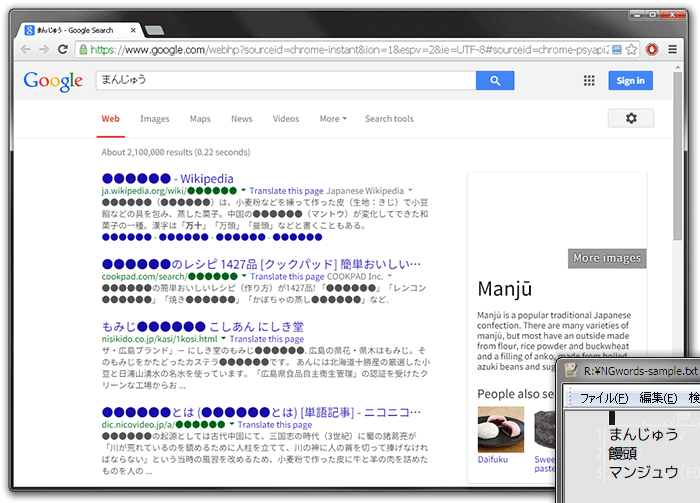700x503 pixels.
Task: Switch to the Videos tab
Action: click(286, 119)
